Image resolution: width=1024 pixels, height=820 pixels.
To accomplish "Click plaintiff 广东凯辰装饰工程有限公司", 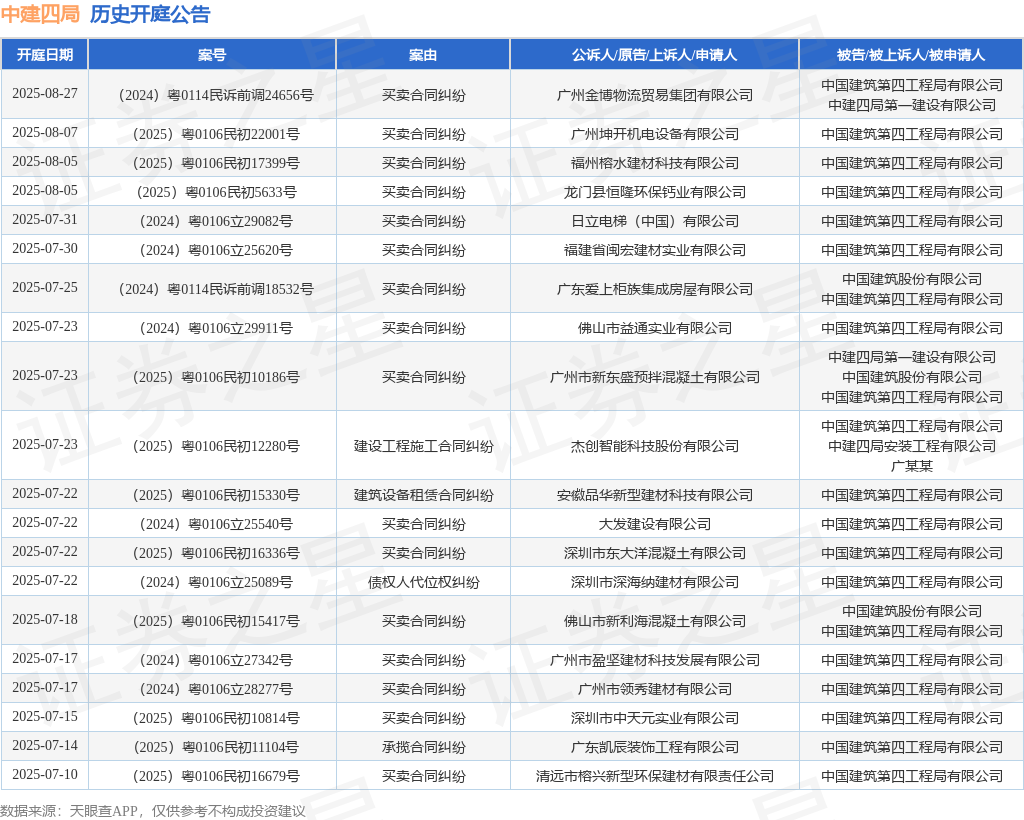I will coord(654,748).
